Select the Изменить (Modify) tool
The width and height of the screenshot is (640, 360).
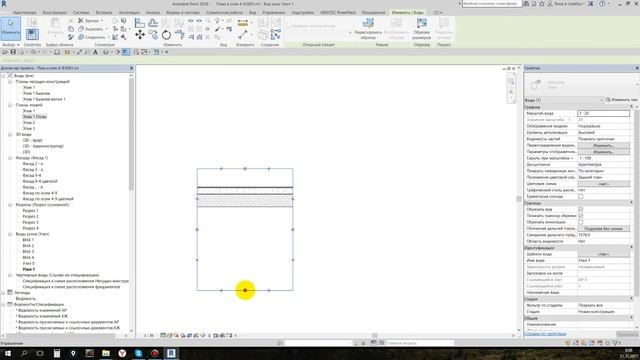click(x=10, y=28)
